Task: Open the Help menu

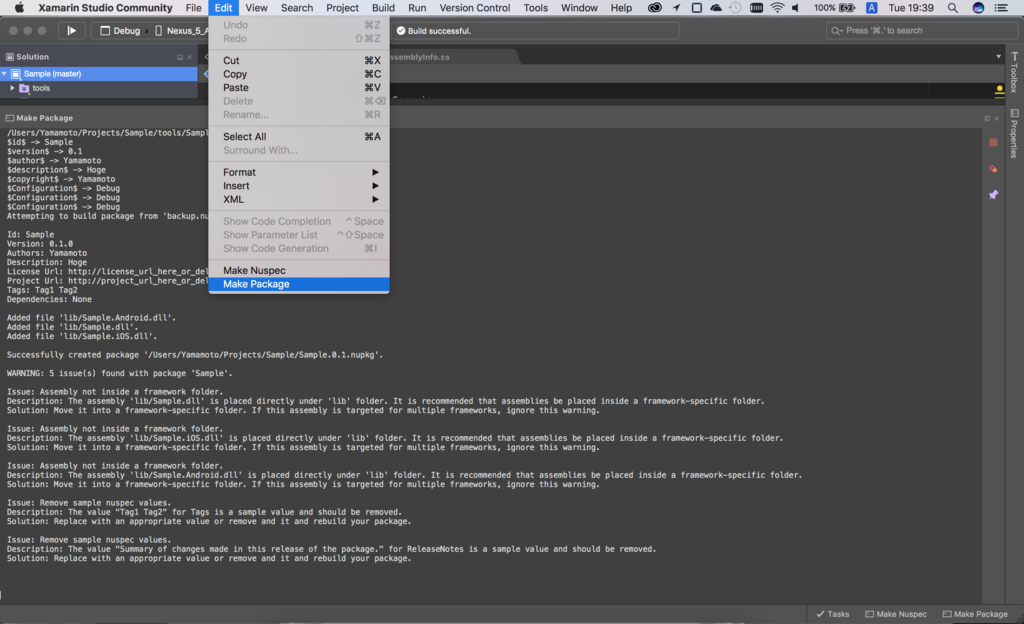Action: (621, 8)
